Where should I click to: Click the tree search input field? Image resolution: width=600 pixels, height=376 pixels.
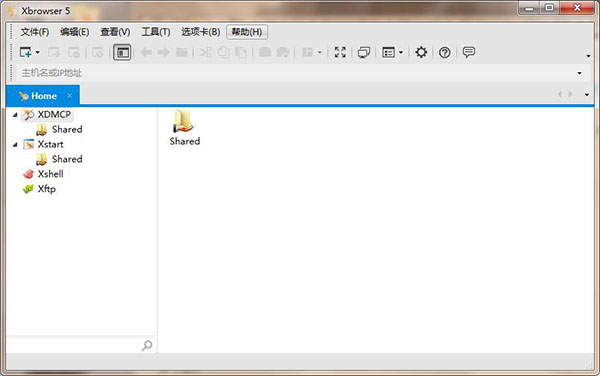coord(73,345)
